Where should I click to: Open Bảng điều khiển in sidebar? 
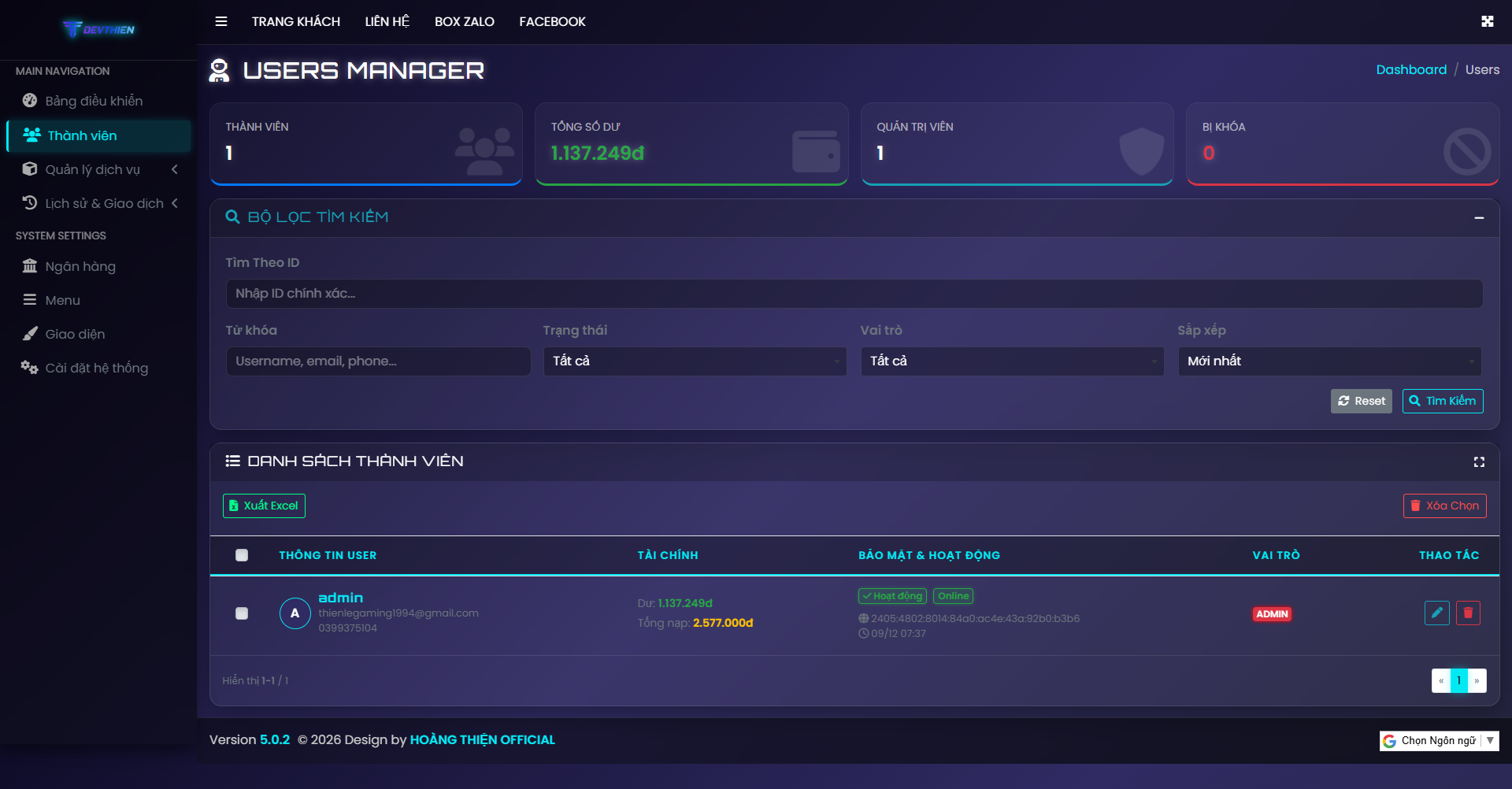pos(94,101)
